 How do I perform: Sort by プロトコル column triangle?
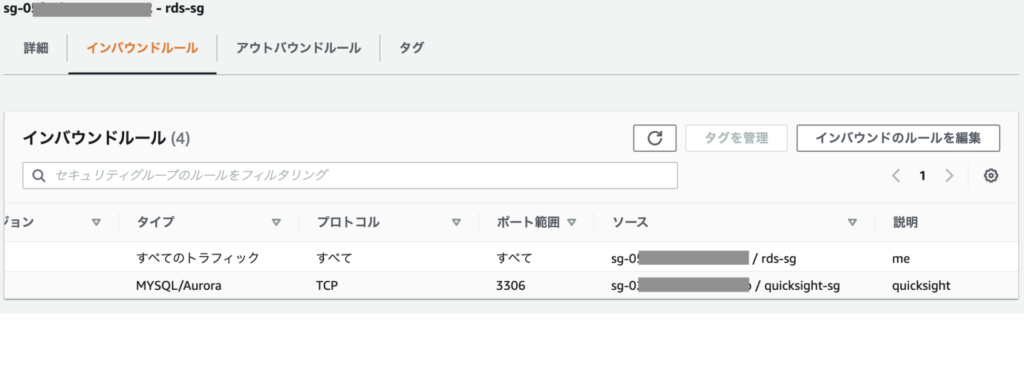456,223
